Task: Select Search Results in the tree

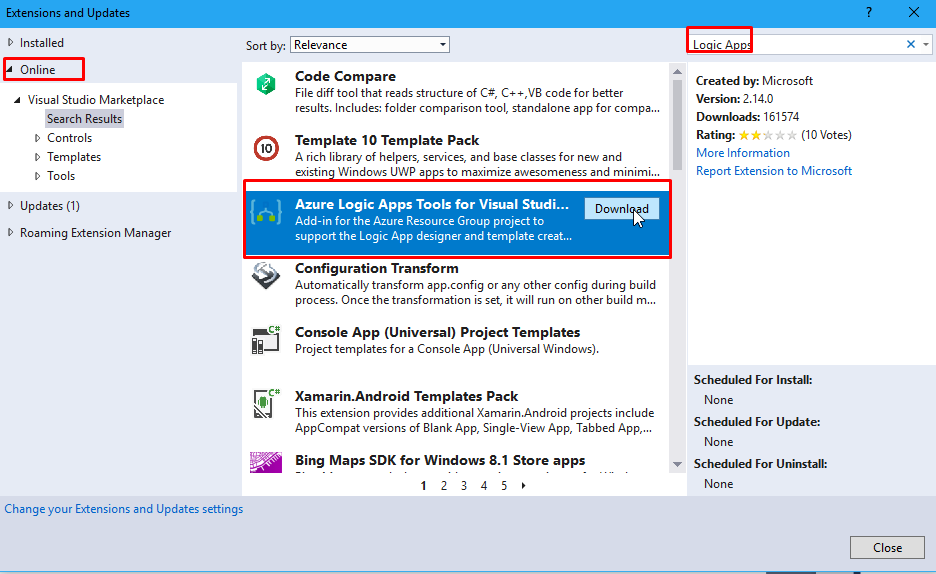Action: pyautogui.click(x=84, y=119)
